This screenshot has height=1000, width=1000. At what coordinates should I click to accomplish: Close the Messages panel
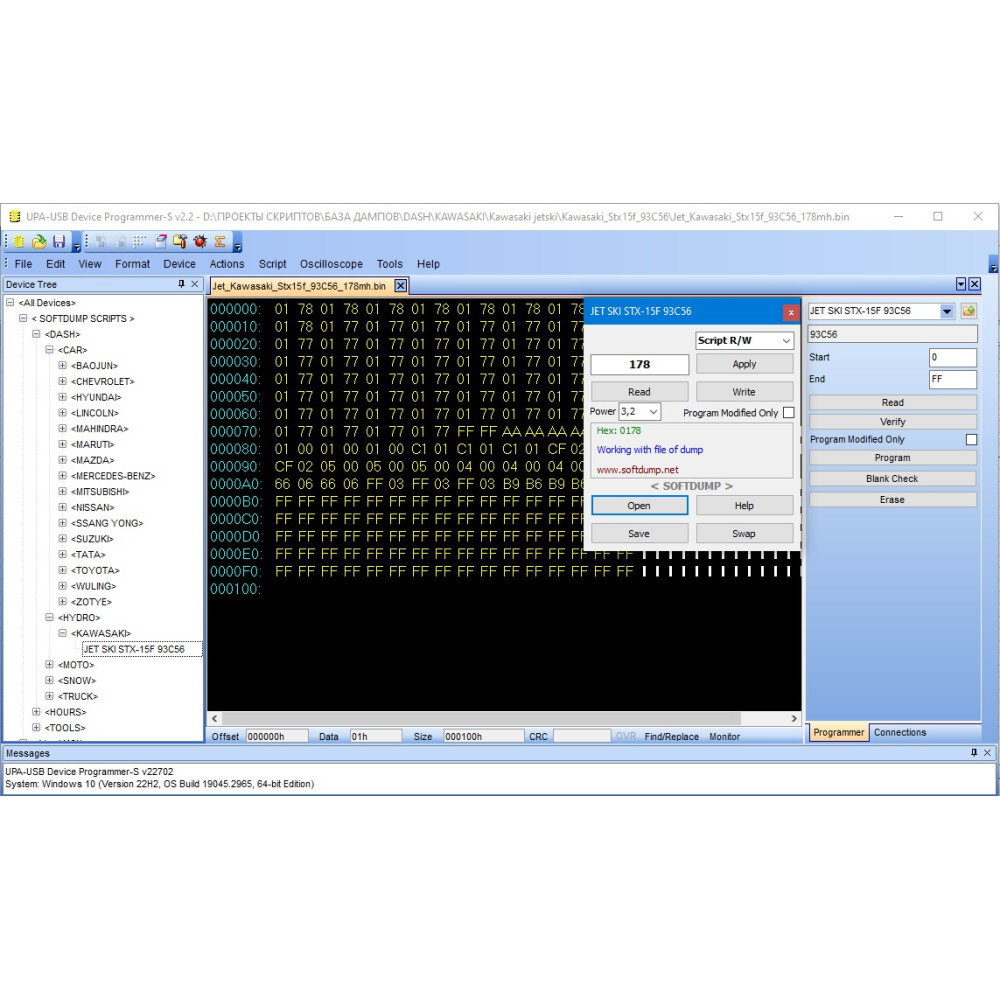(987, 753)
